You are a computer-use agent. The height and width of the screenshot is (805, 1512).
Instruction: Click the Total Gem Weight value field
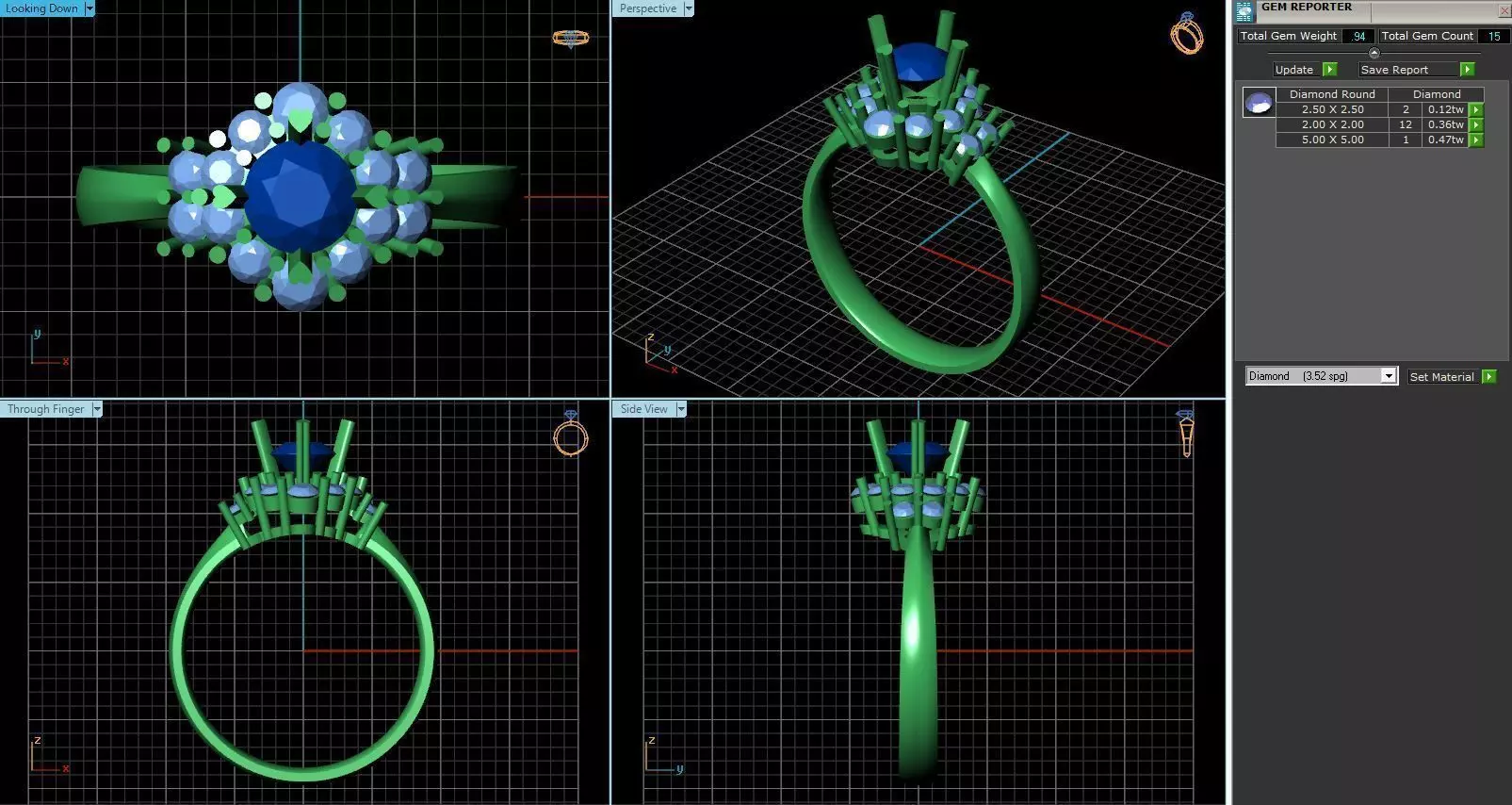(x=1358, y=36)
